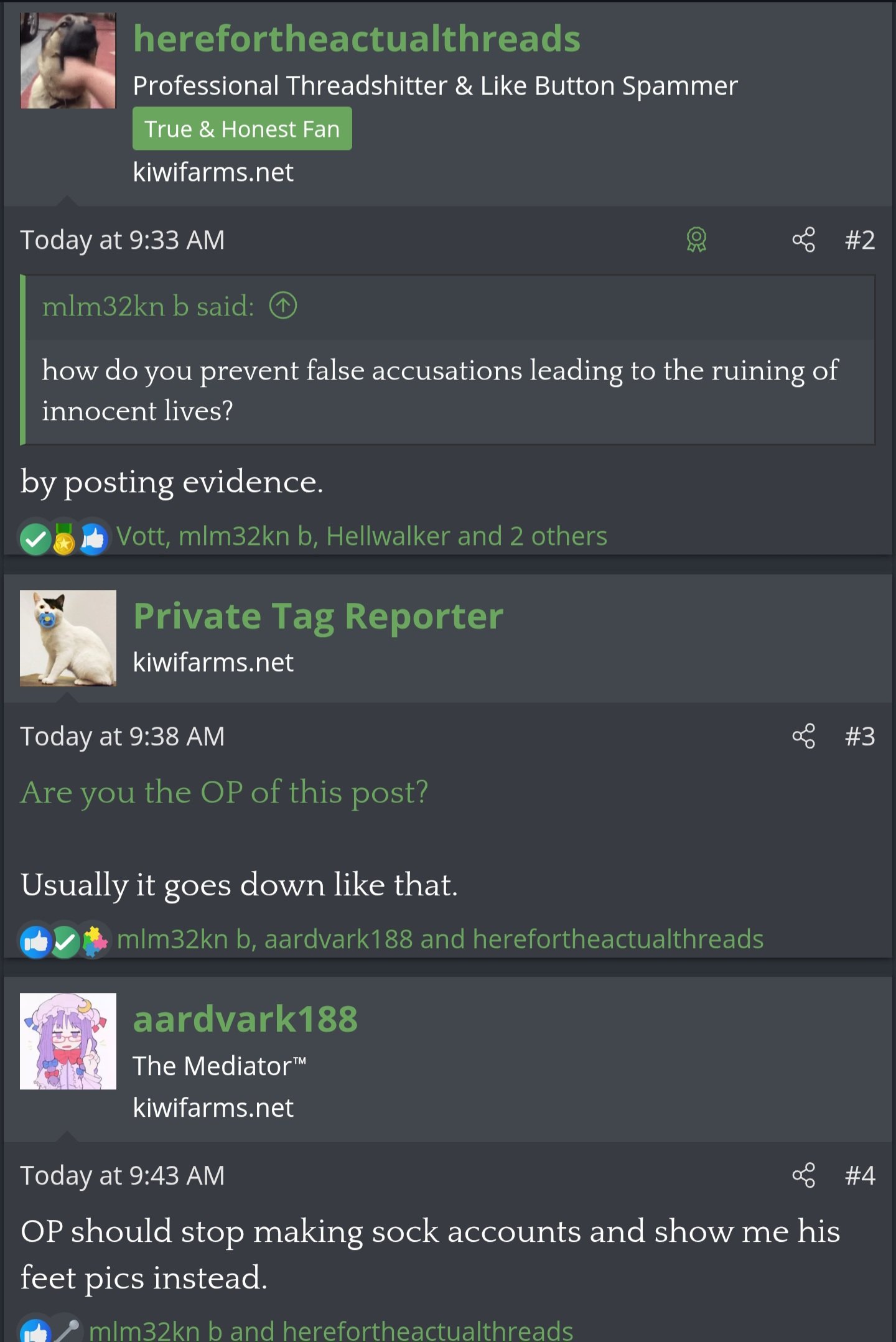Click 'Are you the OP of this post?' link
The width and height of the screenshot is (896, 1342).
224,793
